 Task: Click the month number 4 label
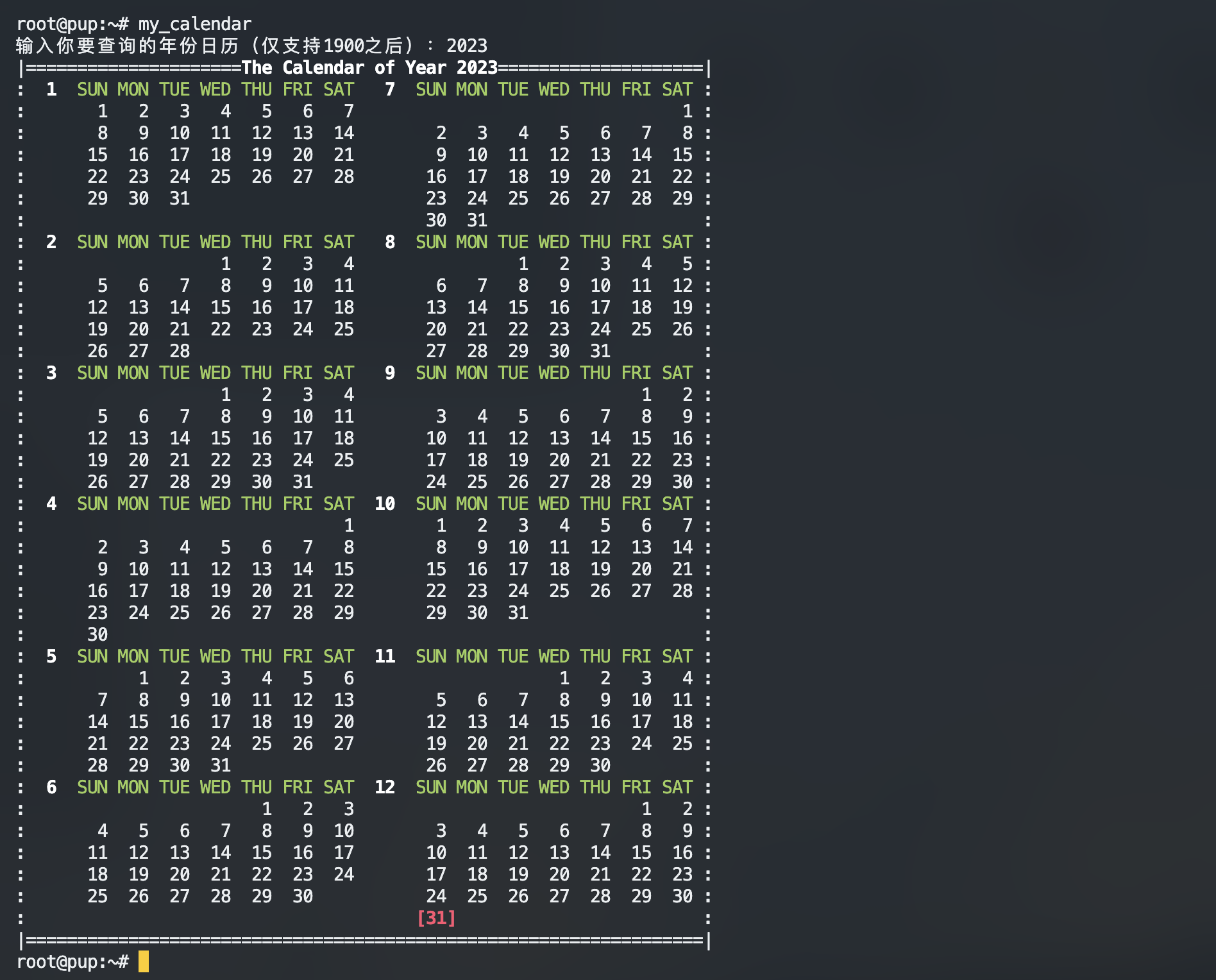pyautogui.click(x=51, y=503)
